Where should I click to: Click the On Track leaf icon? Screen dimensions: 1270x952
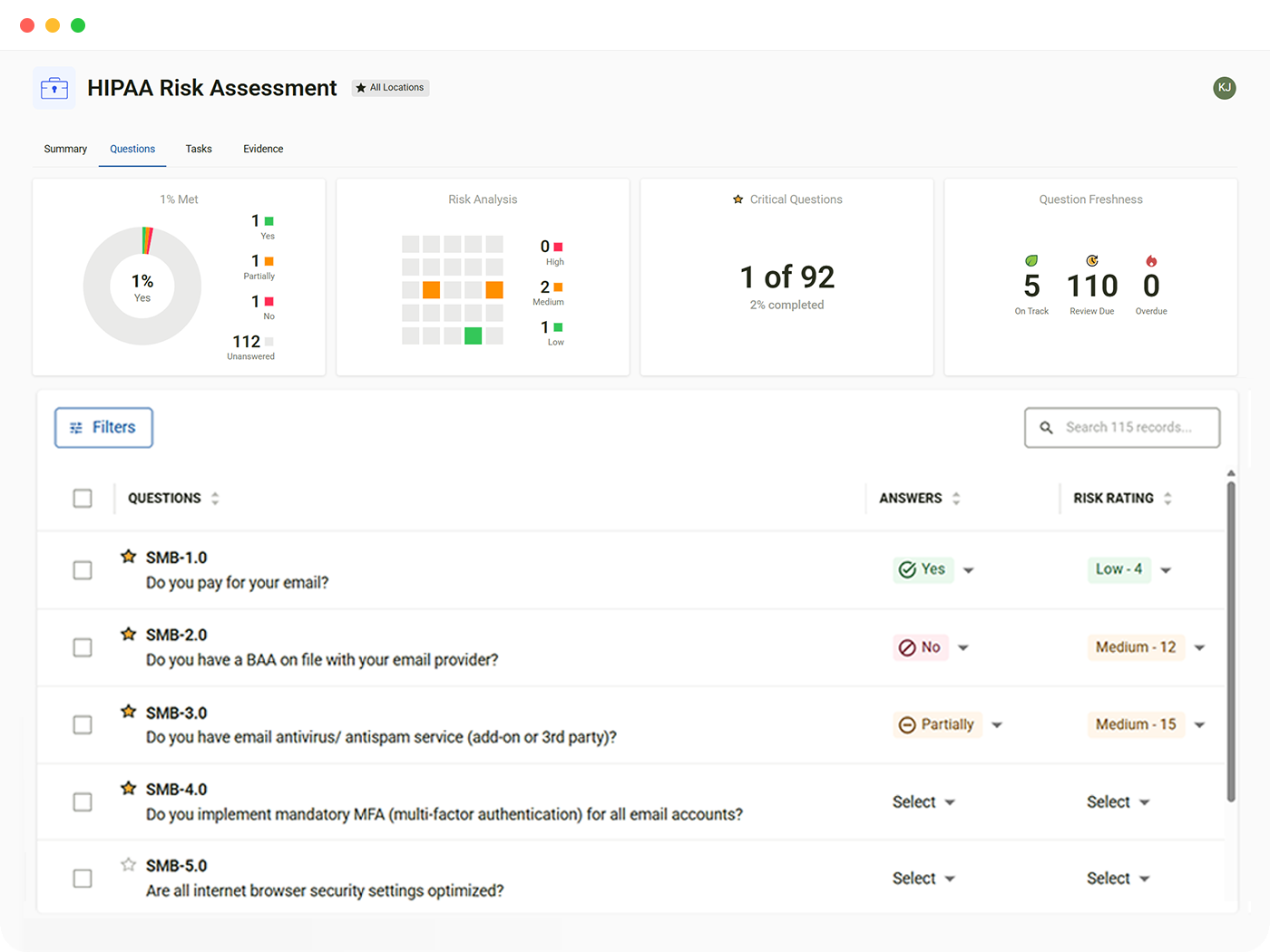point(1031,261)
